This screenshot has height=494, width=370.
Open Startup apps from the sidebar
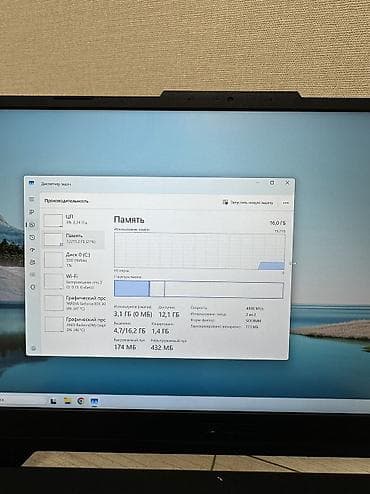tap(33, 250)
